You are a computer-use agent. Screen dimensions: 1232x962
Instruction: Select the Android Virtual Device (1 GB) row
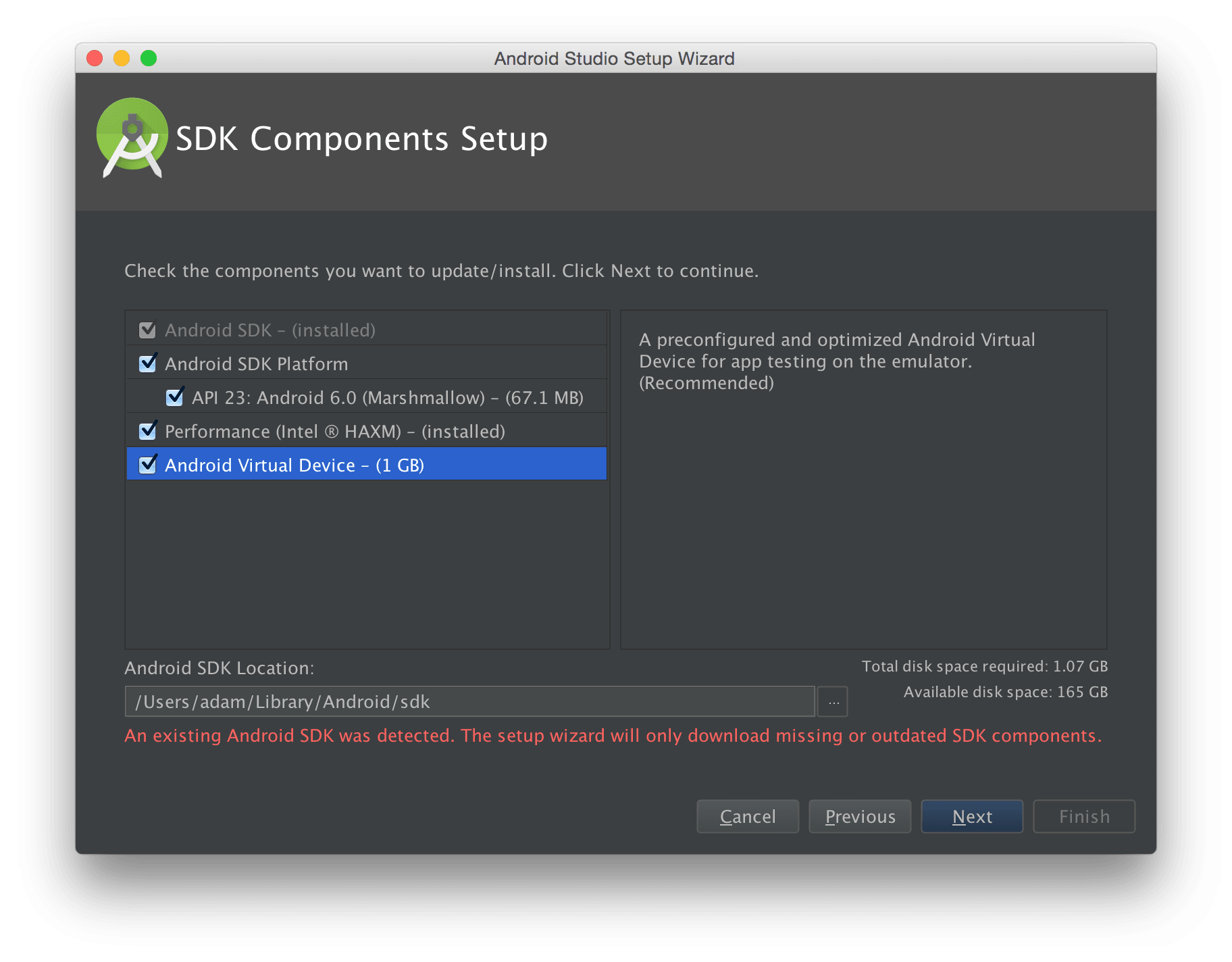tap(367, 464)
